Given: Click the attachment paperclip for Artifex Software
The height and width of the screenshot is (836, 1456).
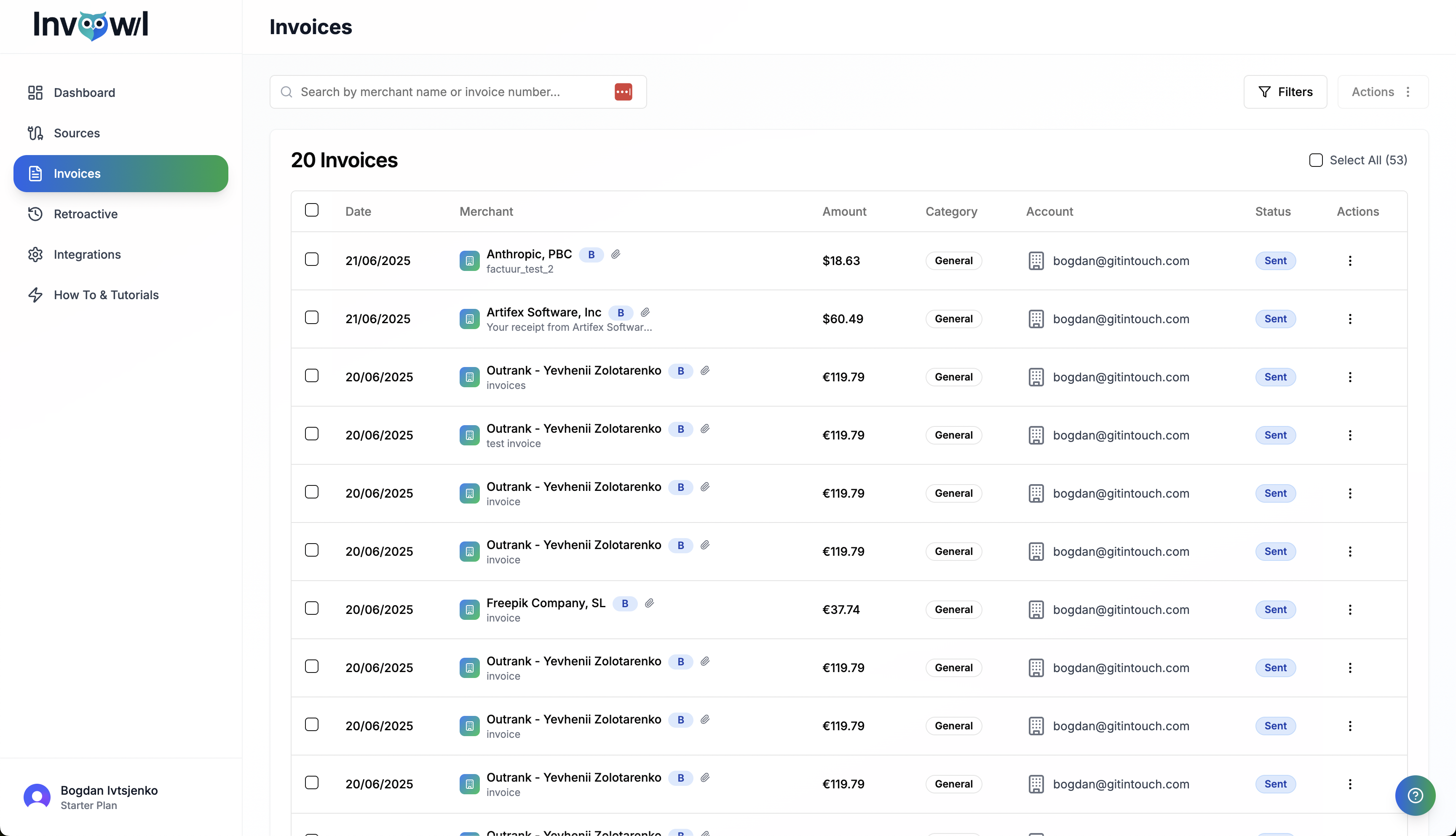Looking at the screenshot, I should pyautogui.click(x=645, y=312).
